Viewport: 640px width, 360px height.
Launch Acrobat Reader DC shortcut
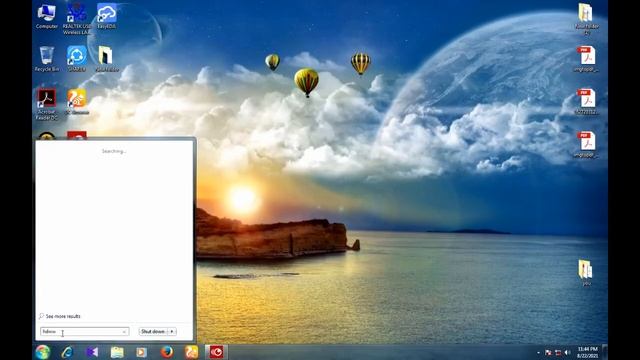(x=47, y=104)
